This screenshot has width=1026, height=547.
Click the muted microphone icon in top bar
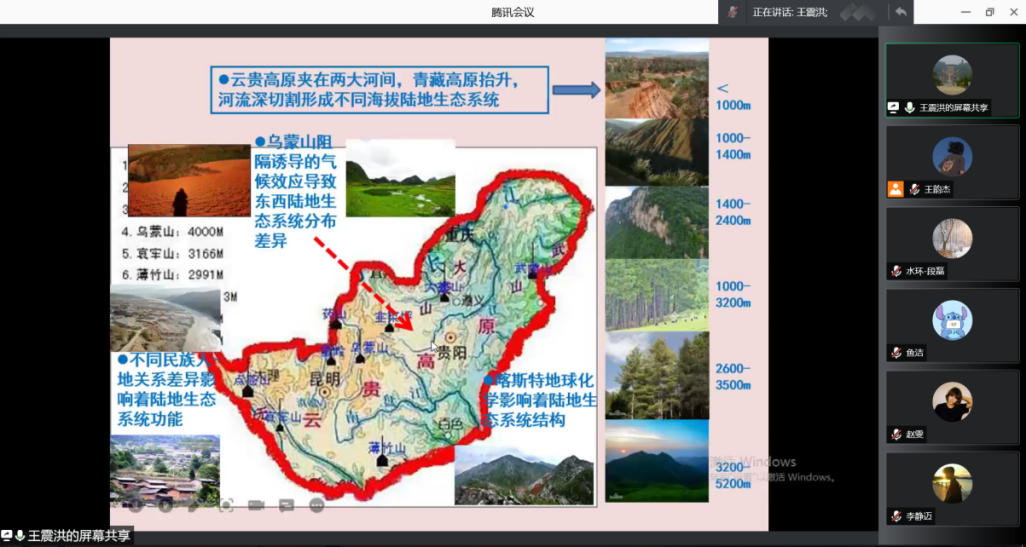[734, 12]
